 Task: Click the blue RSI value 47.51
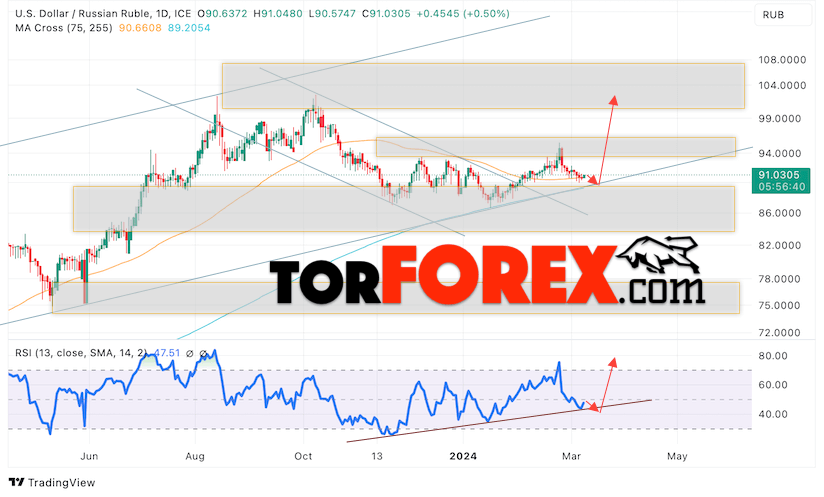click(167, 353)
